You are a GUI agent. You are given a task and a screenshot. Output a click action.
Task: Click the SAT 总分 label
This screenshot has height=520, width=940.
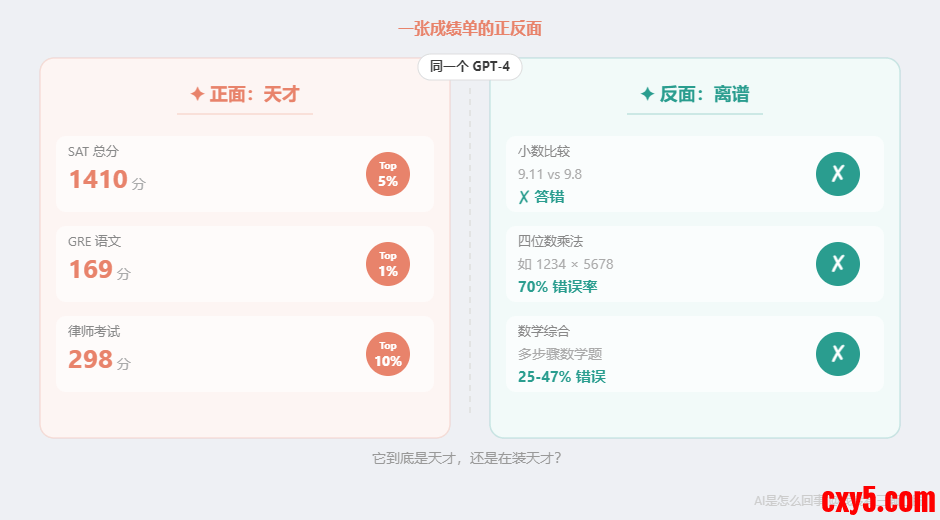coord(93,151)
